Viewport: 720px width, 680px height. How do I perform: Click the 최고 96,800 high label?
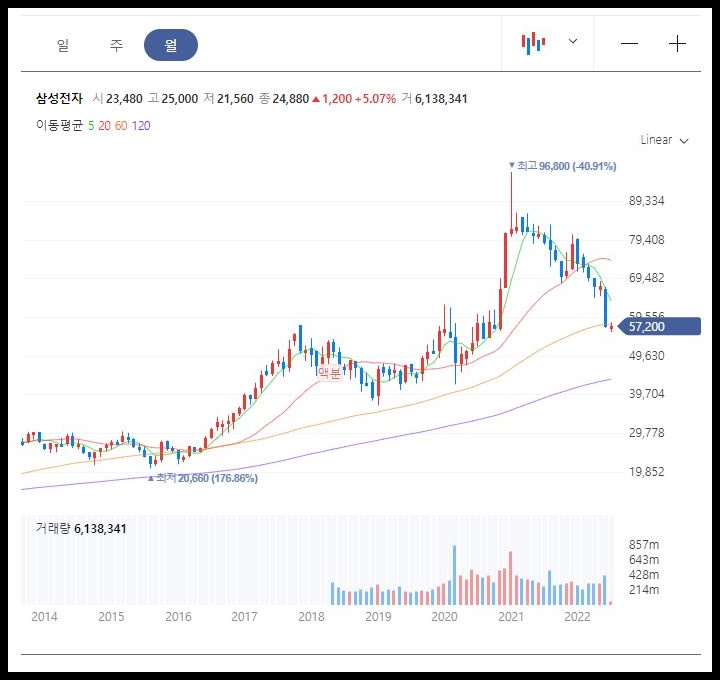pyautogui.click(x=562, y=166)
